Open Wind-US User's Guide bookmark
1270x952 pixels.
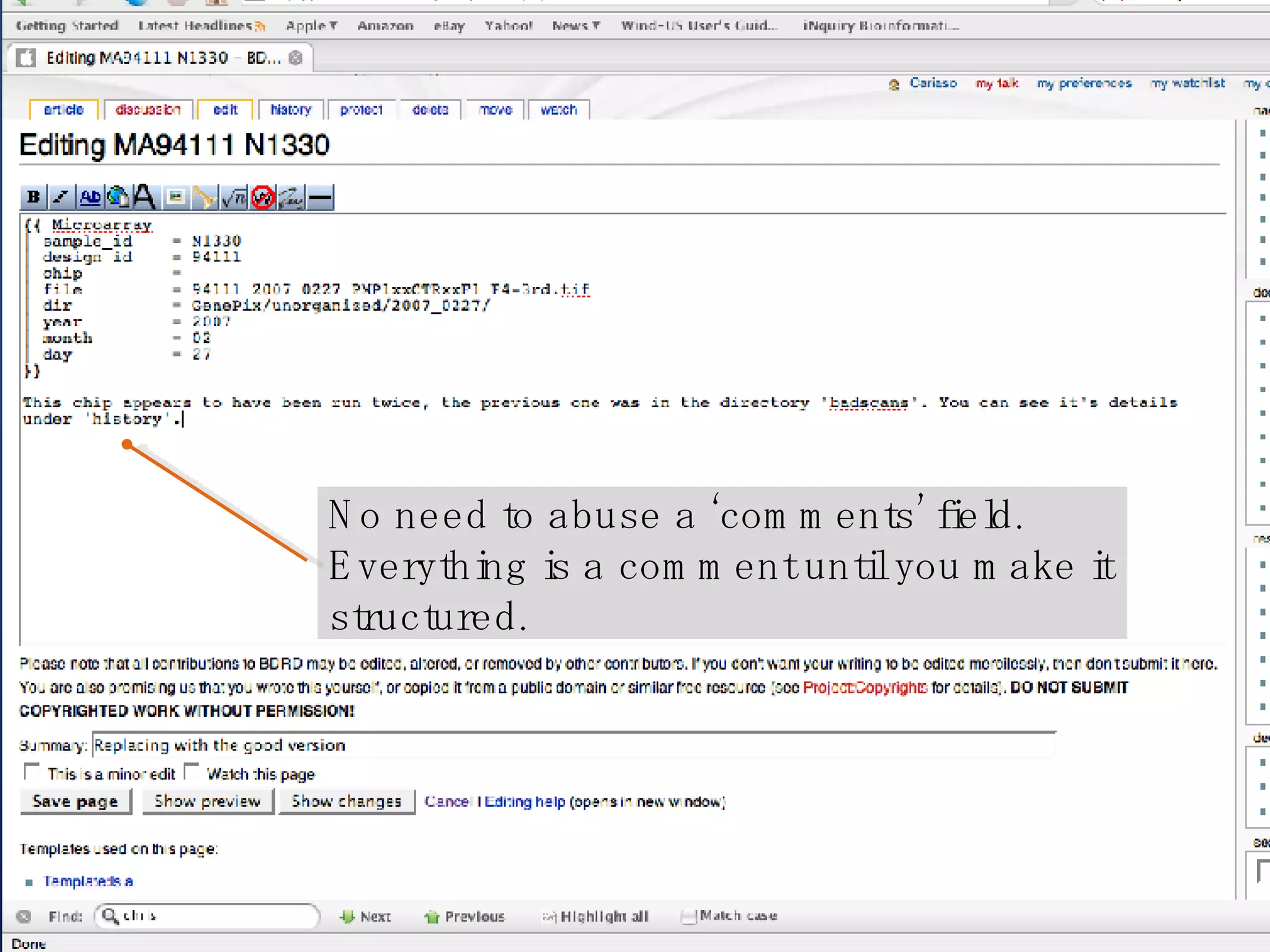(x=699, y=25)
